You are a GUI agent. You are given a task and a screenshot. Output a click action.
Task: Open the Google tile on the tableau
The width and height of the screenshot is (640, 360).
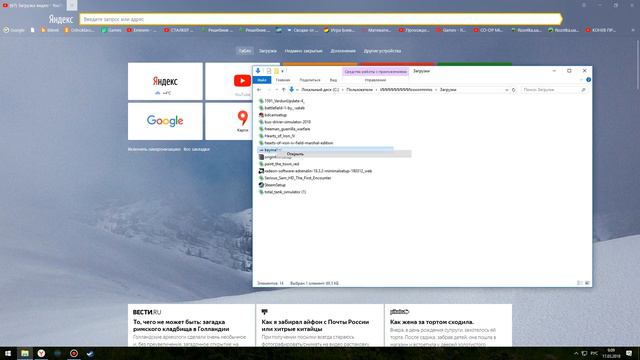pyautogui.click(x=165, y=121)
